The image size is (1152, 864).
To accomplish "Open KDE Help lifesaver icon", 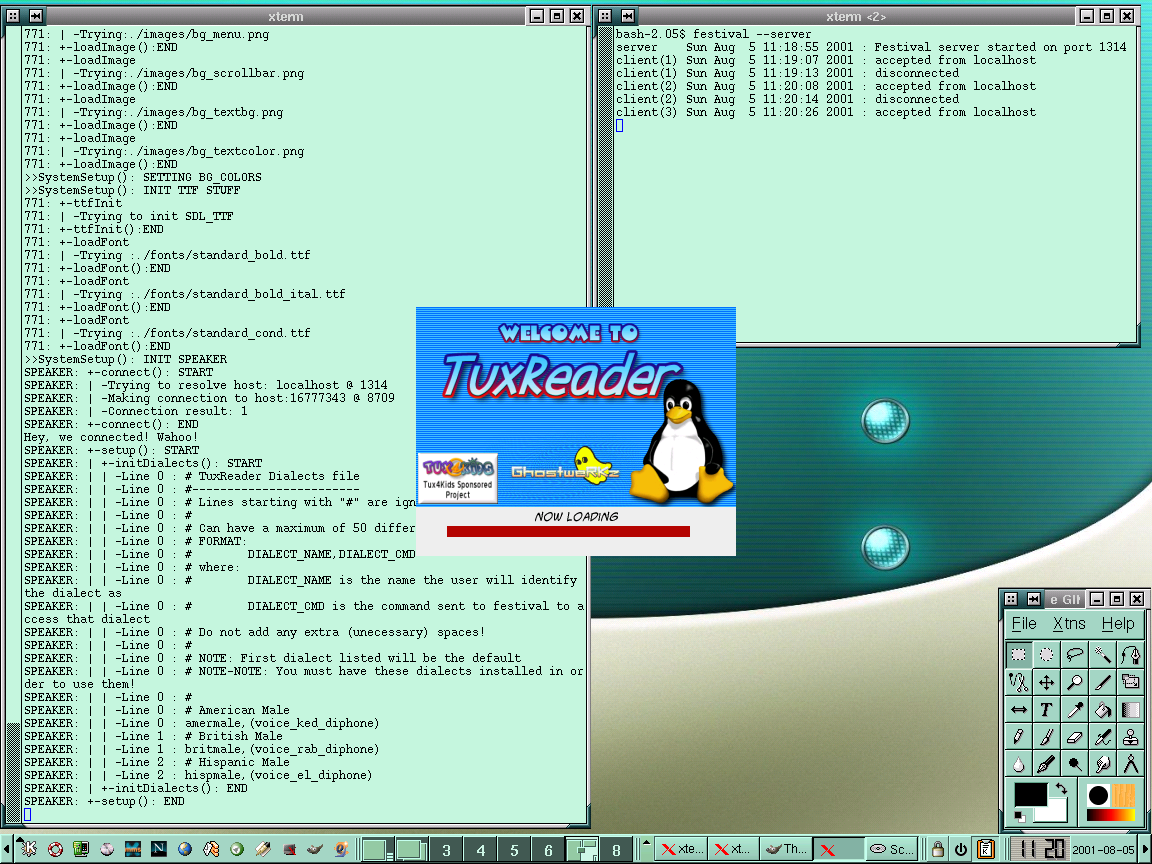I will coord(55,849).
